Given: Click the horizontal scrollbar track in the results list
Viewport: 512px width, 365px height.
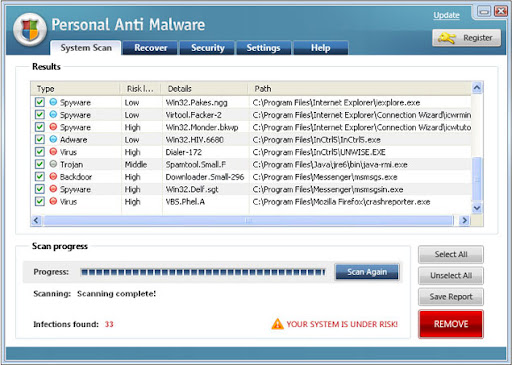Looking at the screenshot, I should pos(248,220).
